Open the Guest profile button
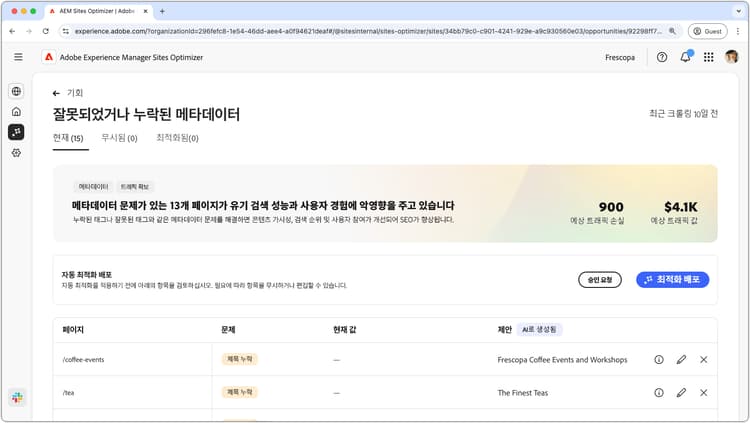This screenshot has height=423, width=750. [707, 31]
